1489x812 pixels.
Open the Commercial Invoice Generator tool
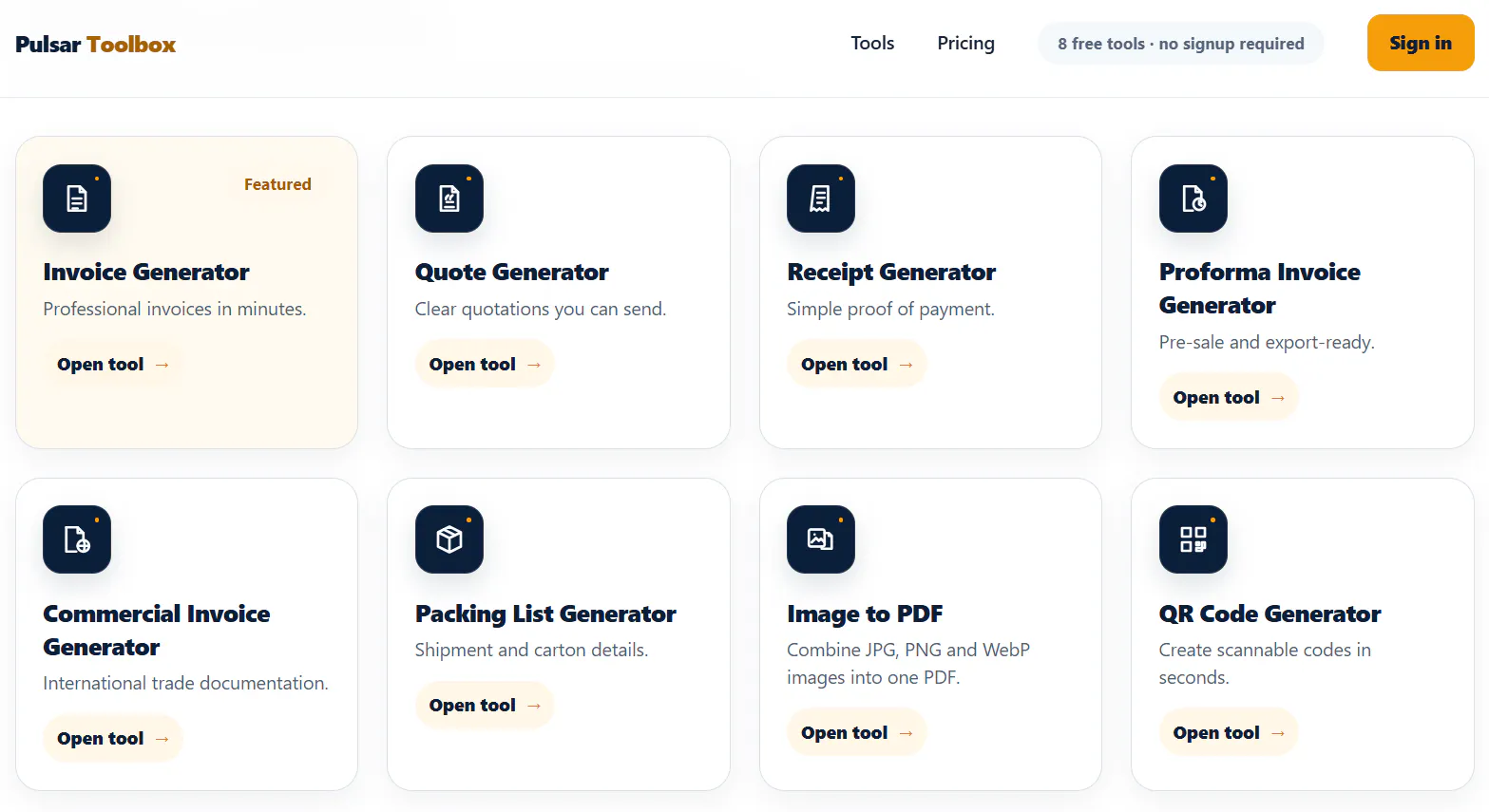click(x=113, y=738)
